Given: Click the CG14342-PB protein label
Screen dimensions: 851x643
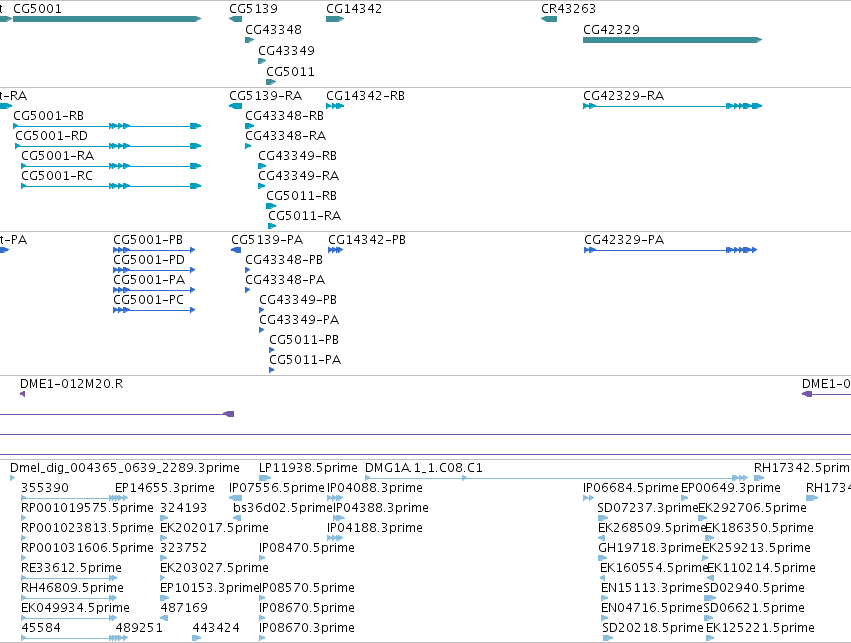Looking at the screenshot, I should coord(367,240).
